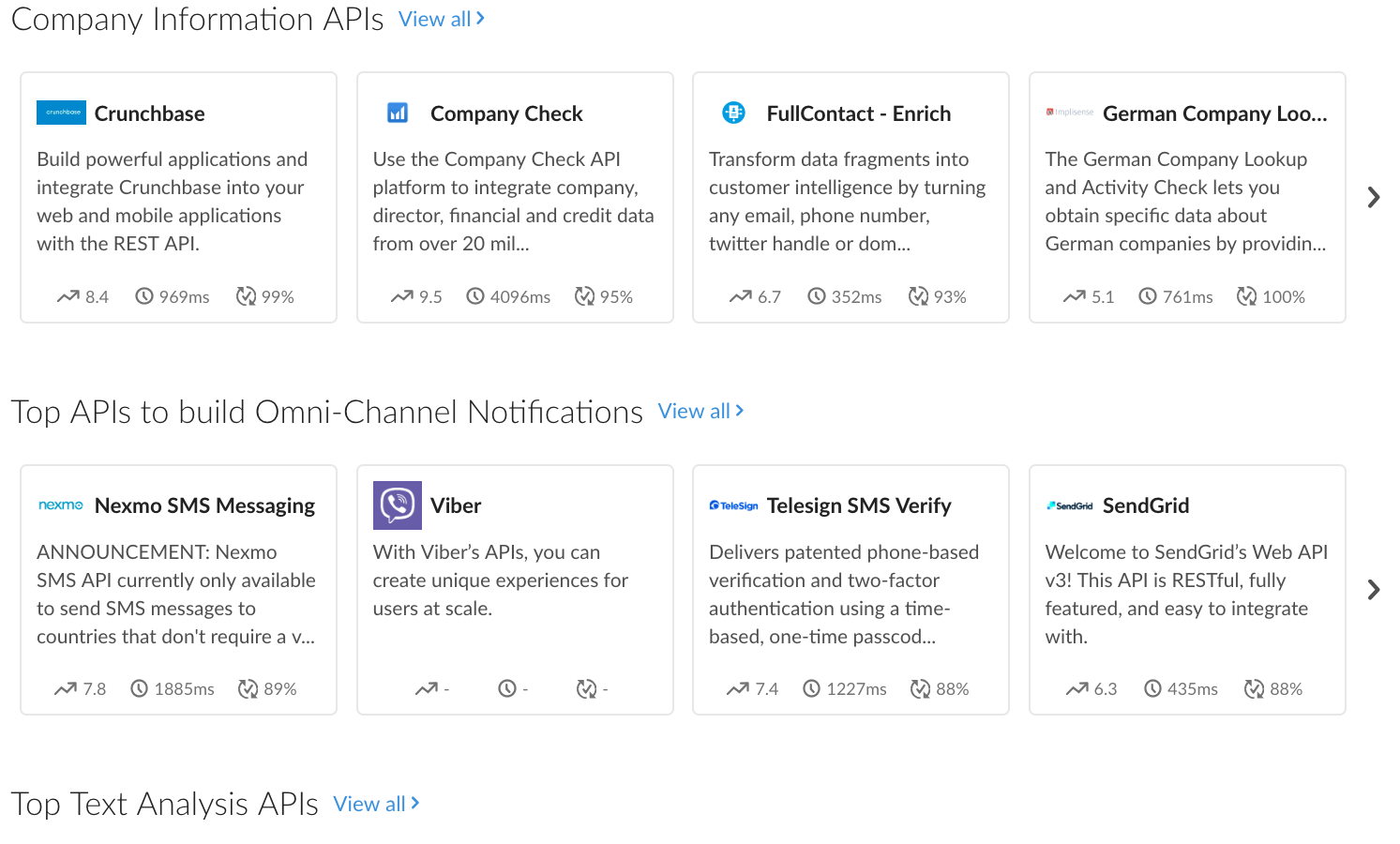The image size is (1400, 844).
Task: Show next Company Information APIs with arrow
Action: 1374,197
